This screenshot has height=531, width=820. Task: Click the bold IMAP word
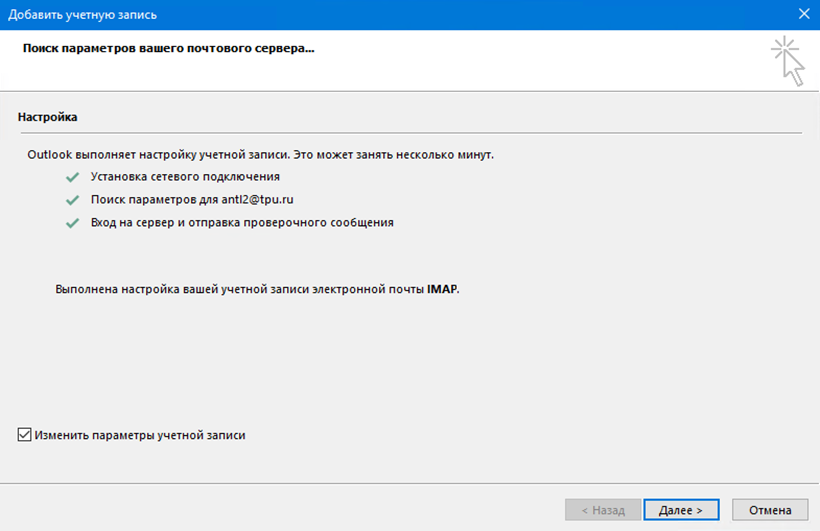click(x=442, y=289)
